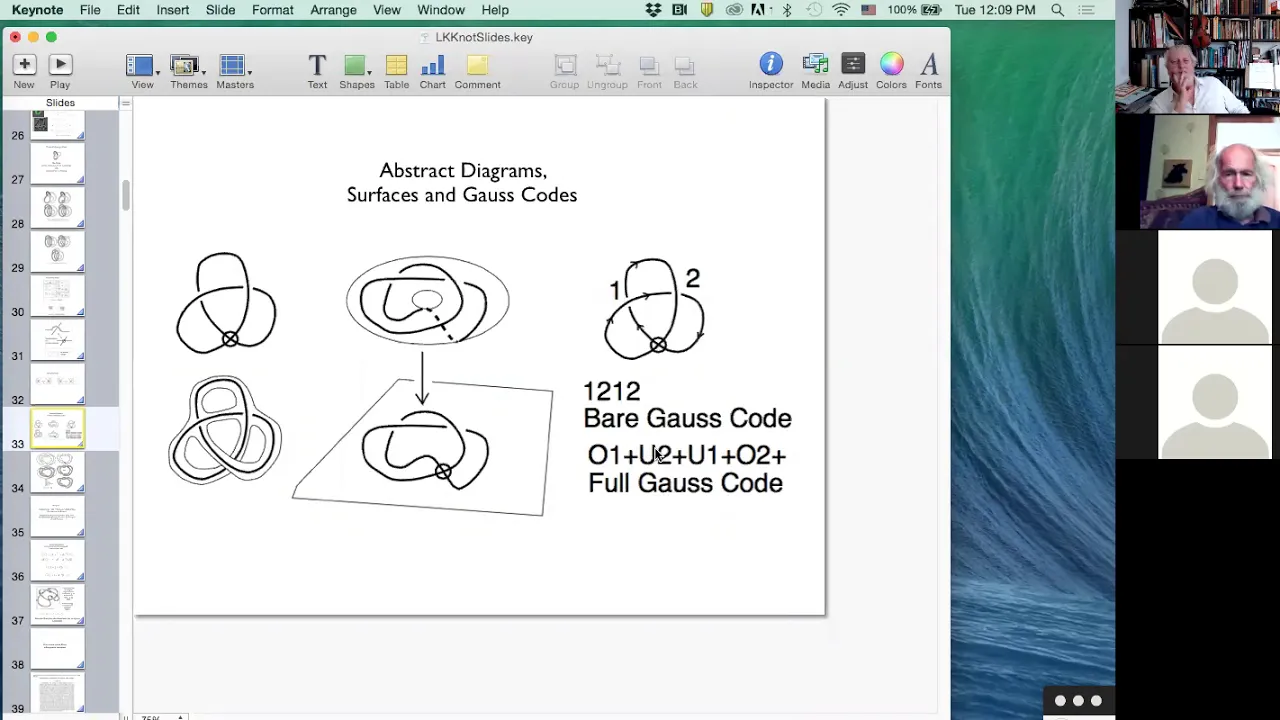Viewport: 1280px width, 720px height.
Task: Insert a Text box
Action: pos(317,71)
